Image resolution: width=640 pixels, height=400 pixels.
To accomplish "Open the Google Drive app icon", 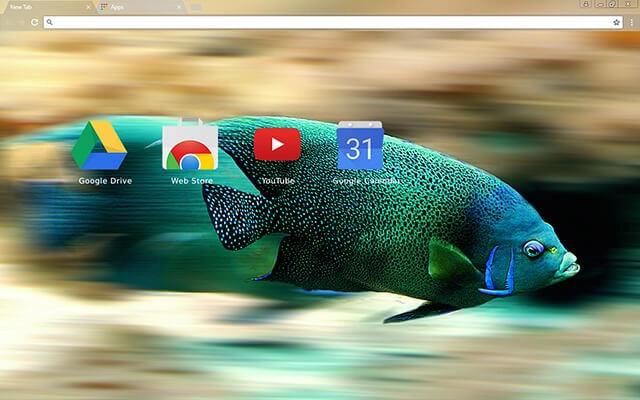I will click(x=99, y=145).
